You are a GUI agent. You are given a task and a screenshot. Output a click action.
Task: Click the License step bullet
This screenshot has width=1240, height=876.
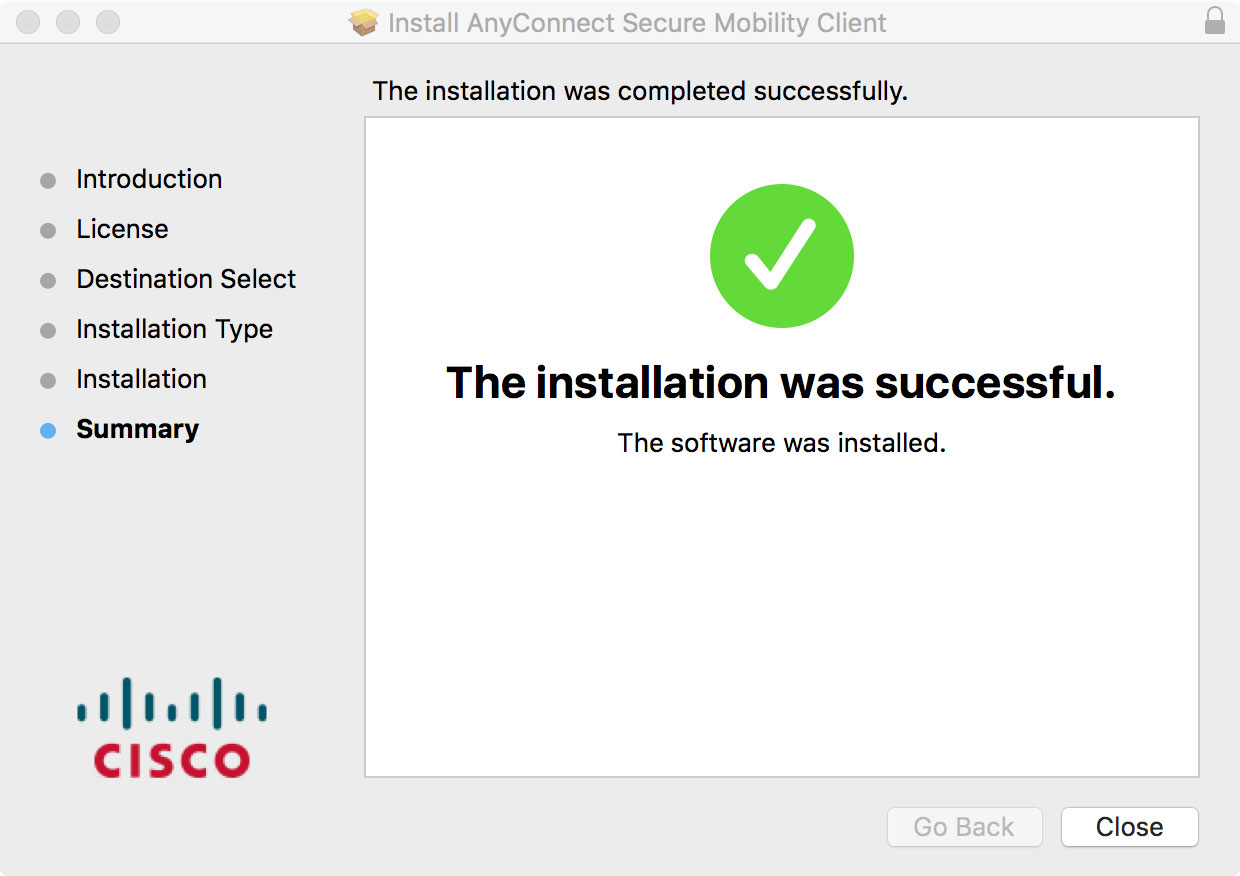tap(48, 230)
